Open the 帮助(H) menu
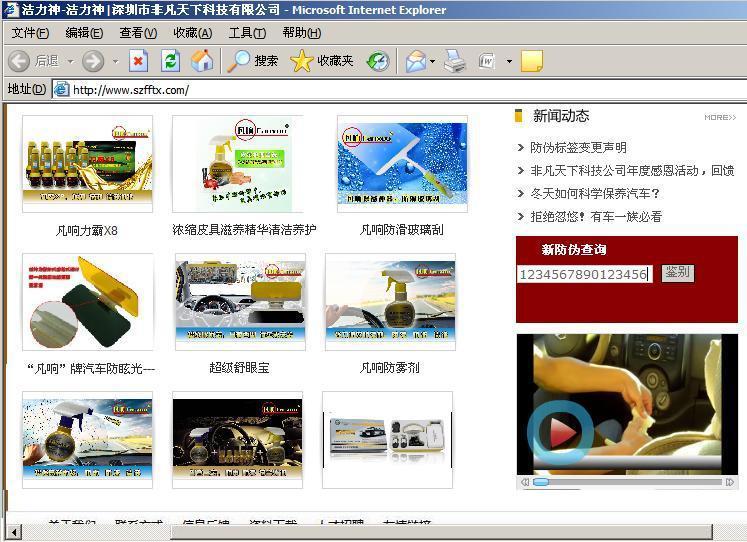 point(302,33)
